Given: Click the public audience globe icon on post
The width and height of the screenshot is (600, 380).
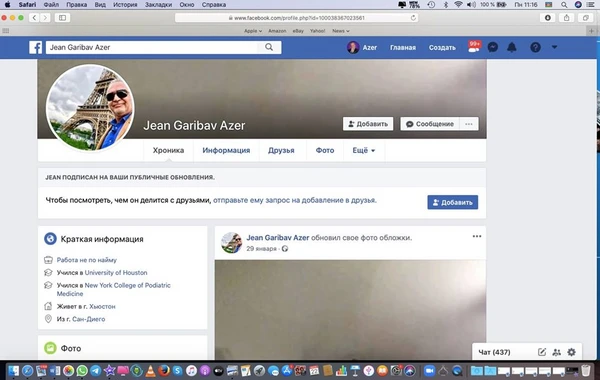Looking at the screenshot, I should (285, 249).
